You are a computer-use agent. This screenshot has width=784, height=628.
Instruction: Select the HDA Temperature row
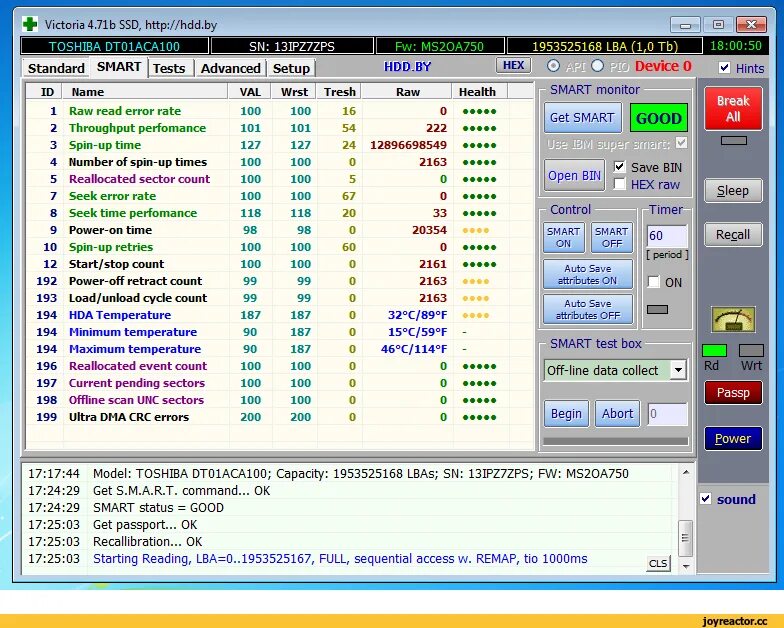pos(280,315)
